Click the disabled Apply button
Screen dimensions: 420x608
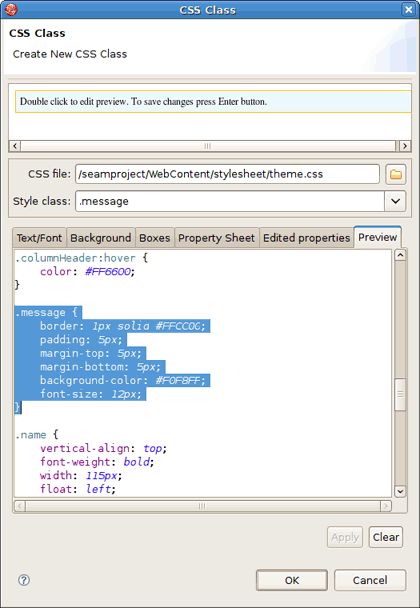pos(345,537)
